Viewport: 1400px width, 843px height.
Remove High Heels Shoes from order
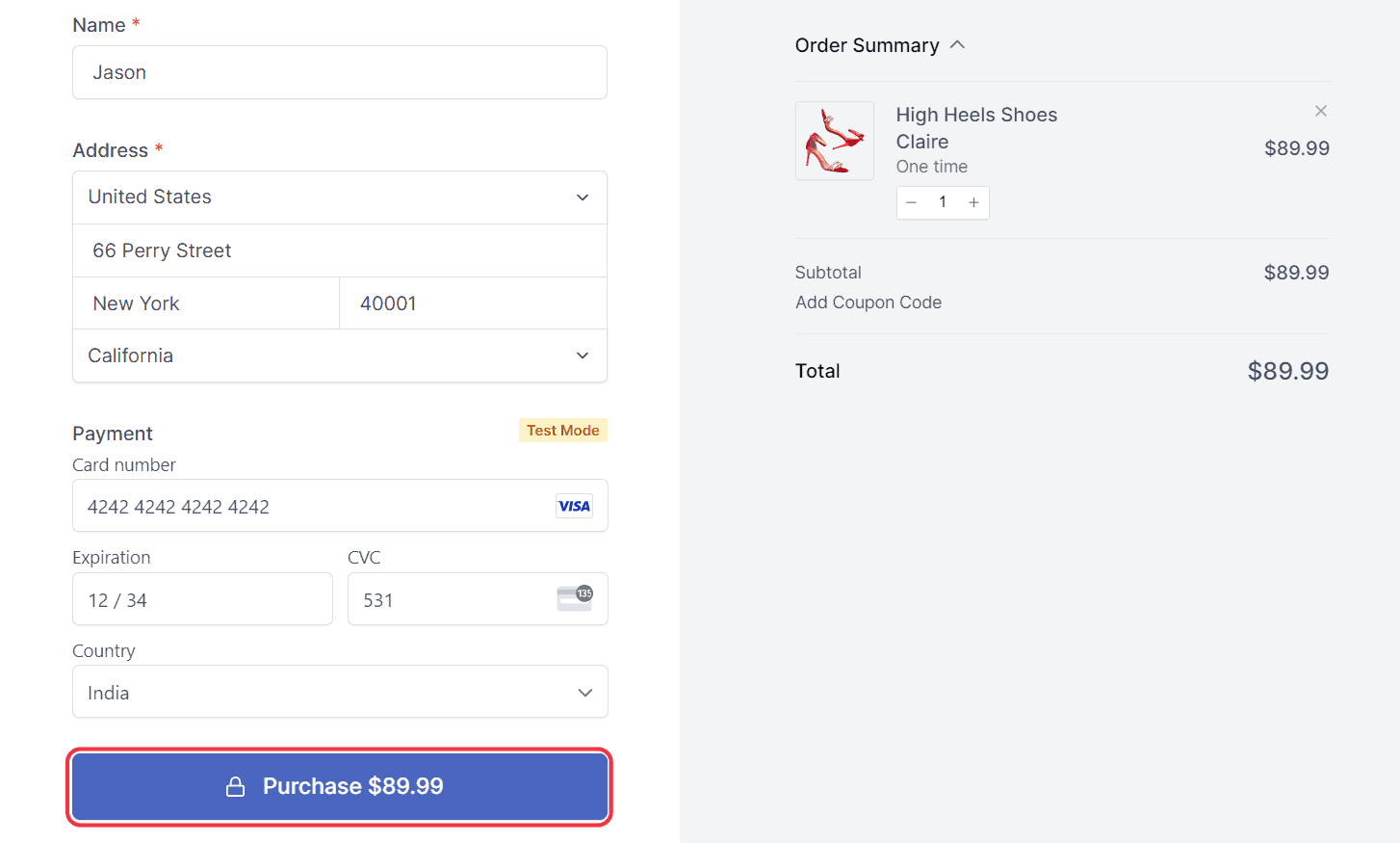click(1321, 111)
